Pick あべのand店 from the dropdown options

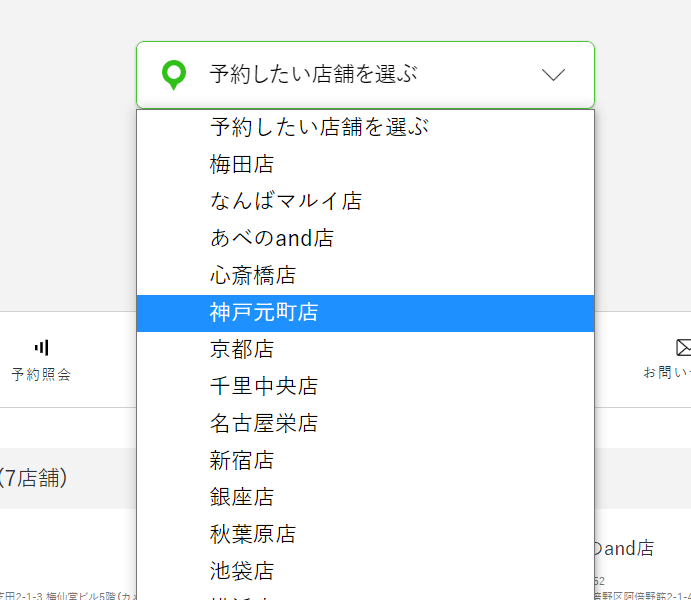(x=272, y=238)
